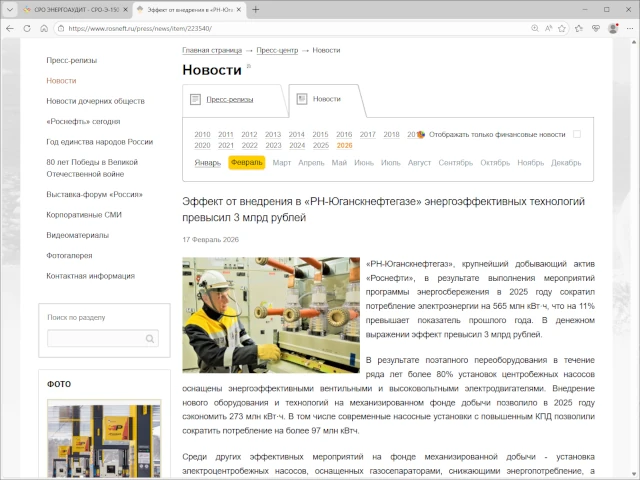Open Новости in the sidebar menu
This screenshot has height=480, width=640.
pyautogui.click(x=61, y=81)
